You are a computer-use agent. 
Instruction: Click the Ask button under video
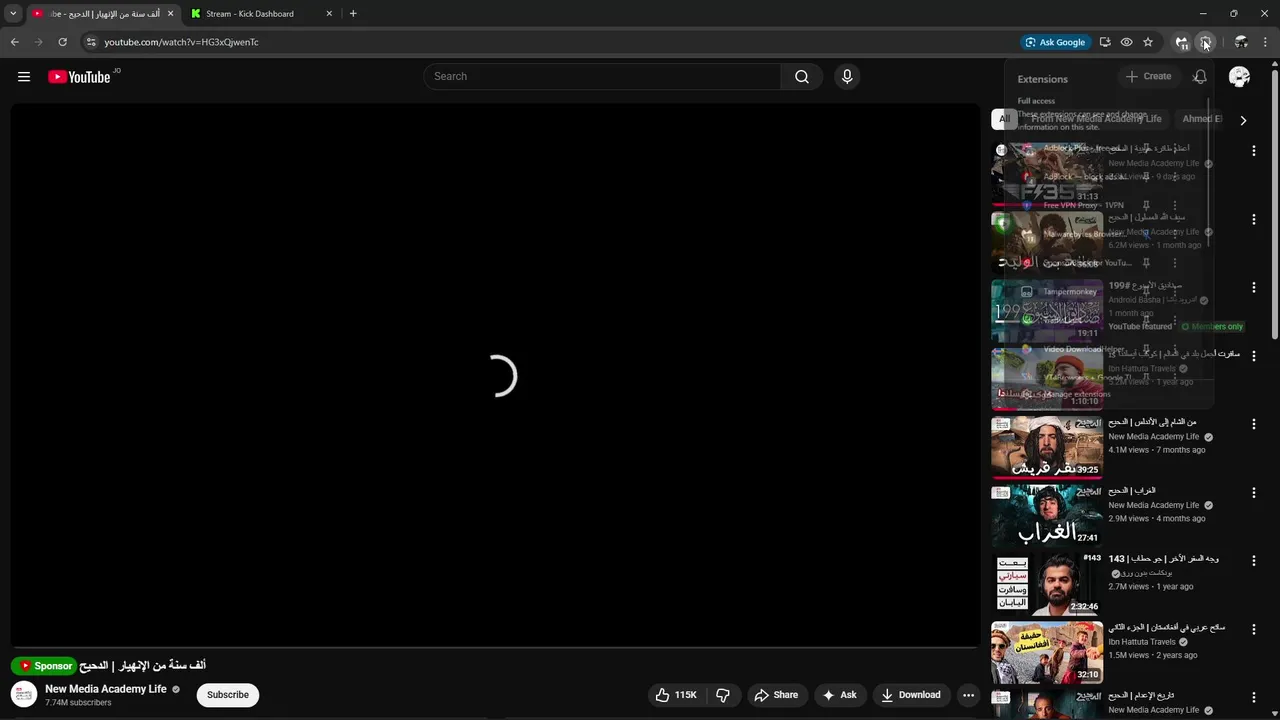pos(839,695)
